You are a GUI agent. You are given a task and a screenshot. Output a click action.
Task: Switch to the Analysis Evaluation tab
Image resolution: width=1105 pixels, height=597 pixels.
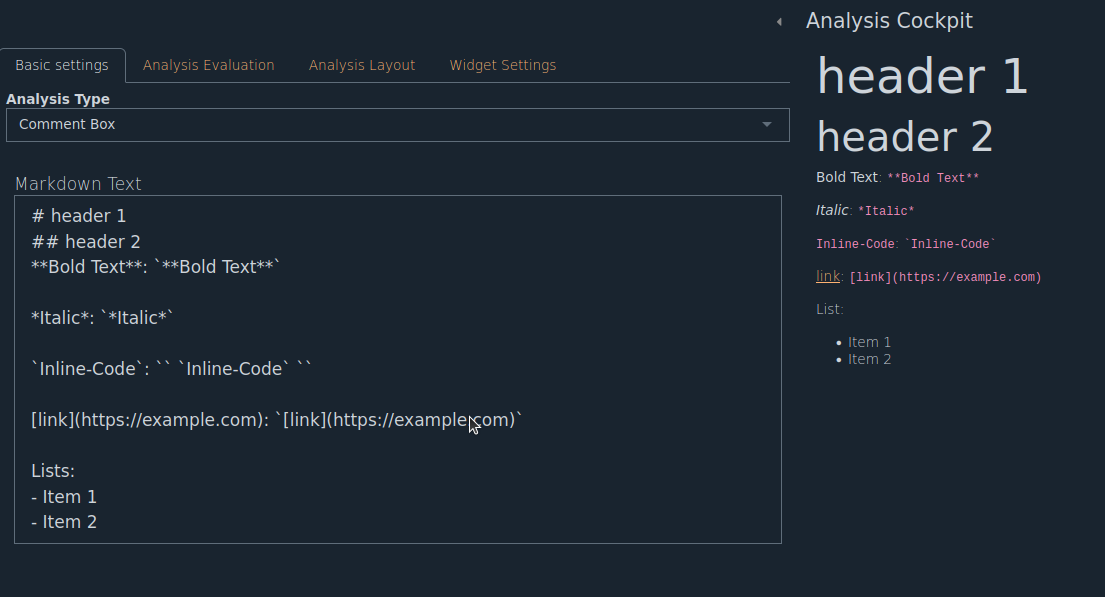208,64
